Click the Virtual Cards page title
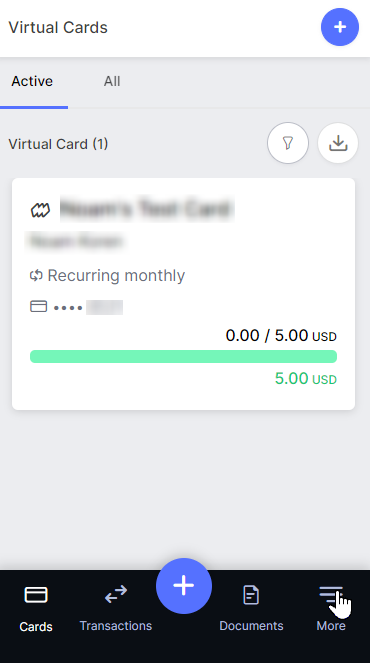The width and height of the screenshot is (370, 663). pos(58,27)
